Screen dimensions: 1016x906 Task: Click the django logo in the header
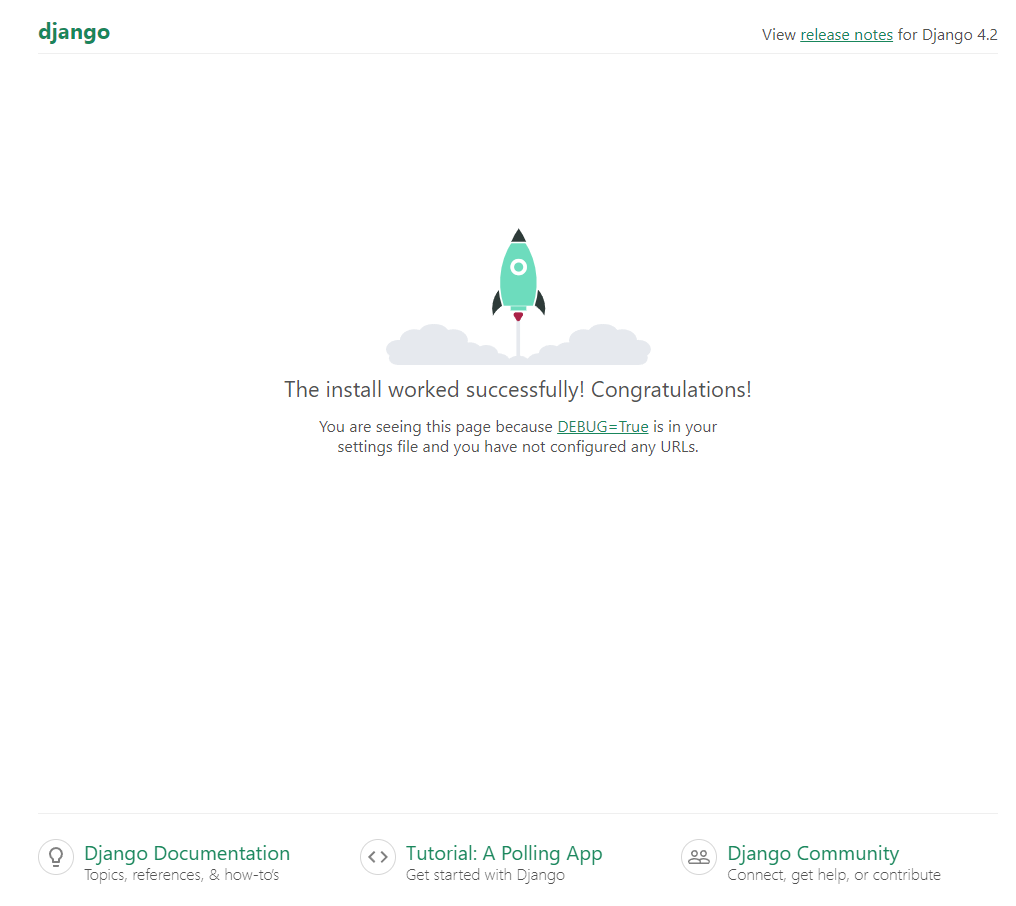click(74, 32)
